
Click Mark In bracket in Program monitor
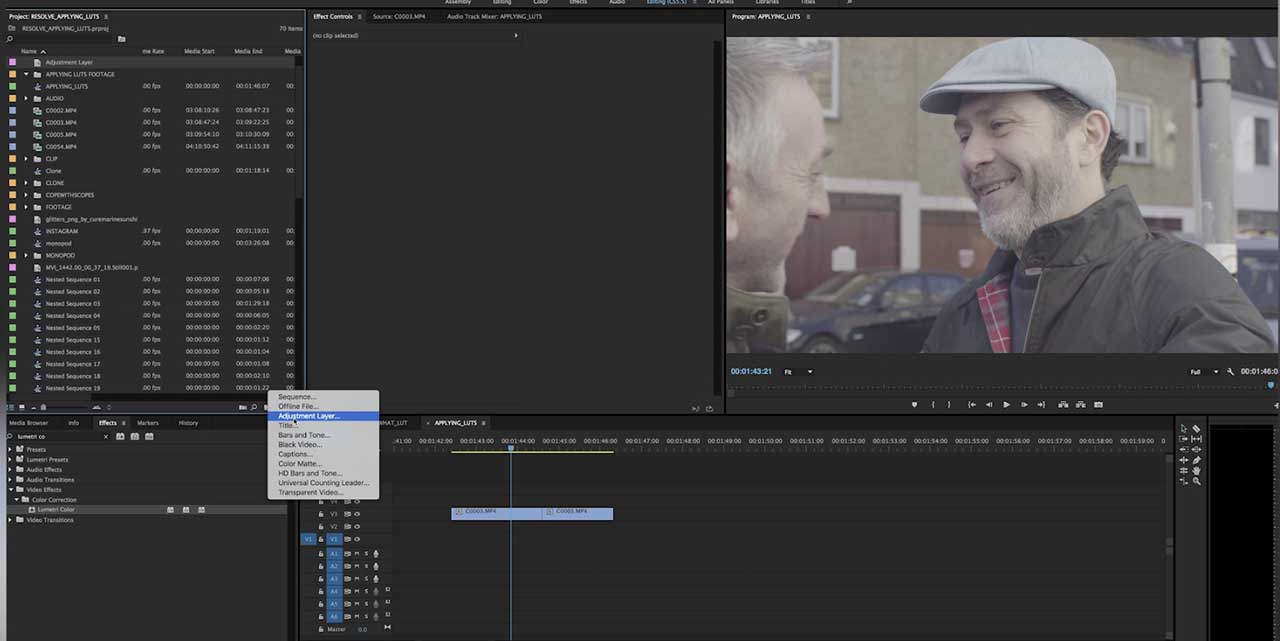coord(933,404)
